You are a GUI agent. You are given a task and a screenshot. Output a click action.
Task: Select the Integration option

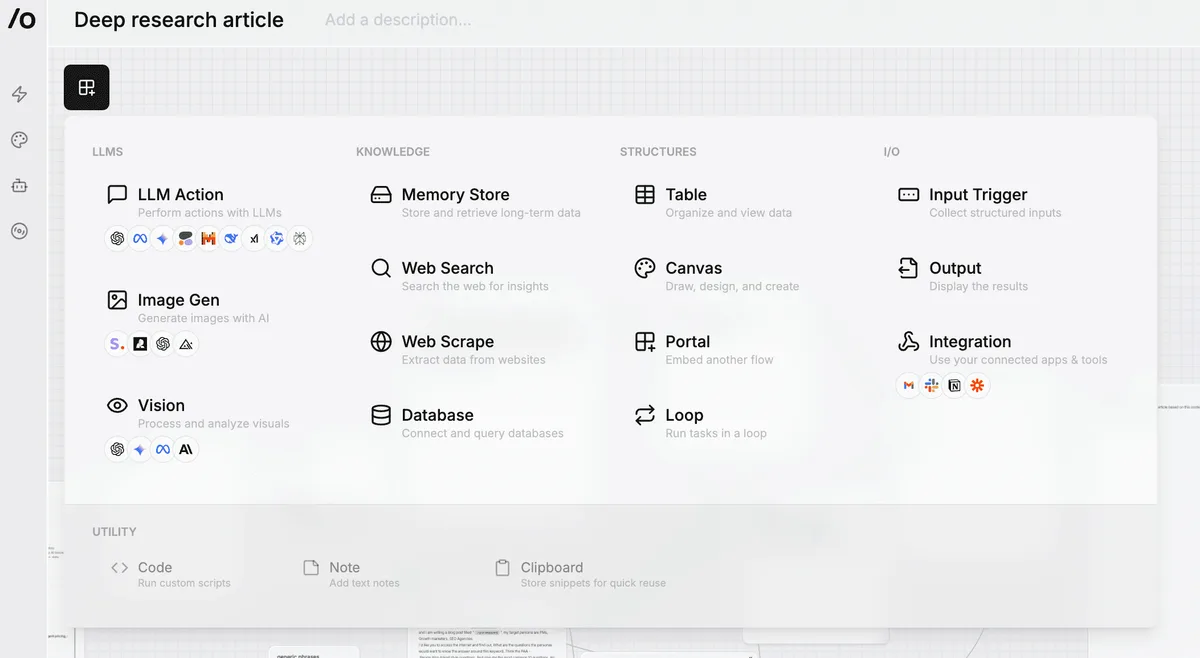pyautogui.click(x=1002, y=349)
